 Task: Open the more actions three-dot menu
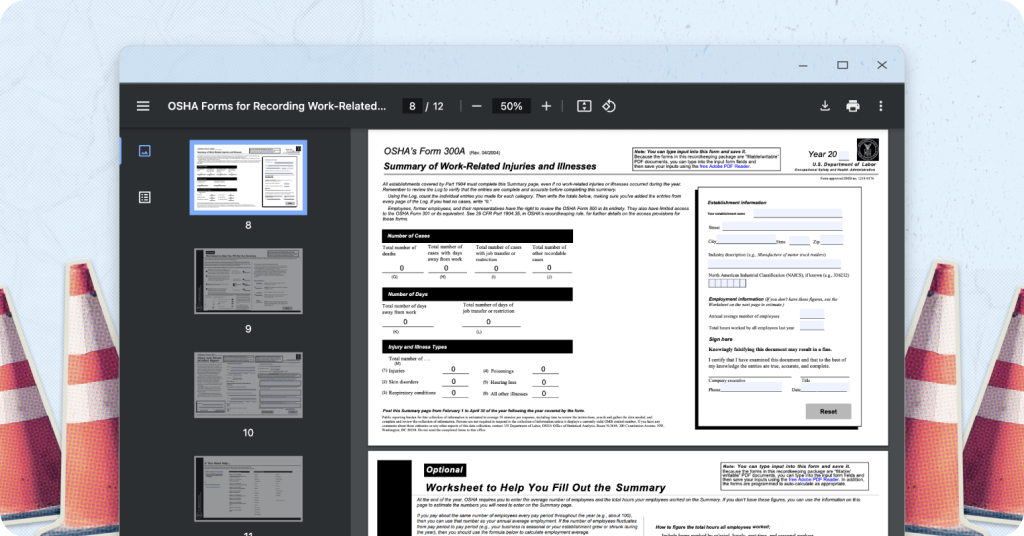point(880,106)
